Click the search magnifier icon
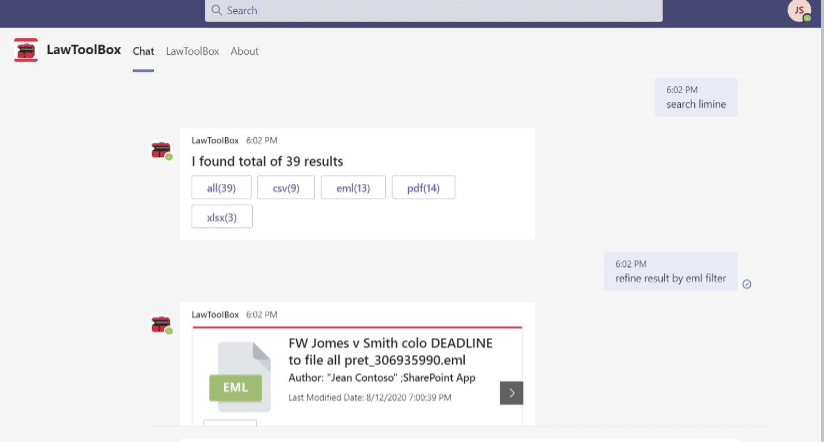This screenshot has height=443, width=825. [x=216, y=10]
